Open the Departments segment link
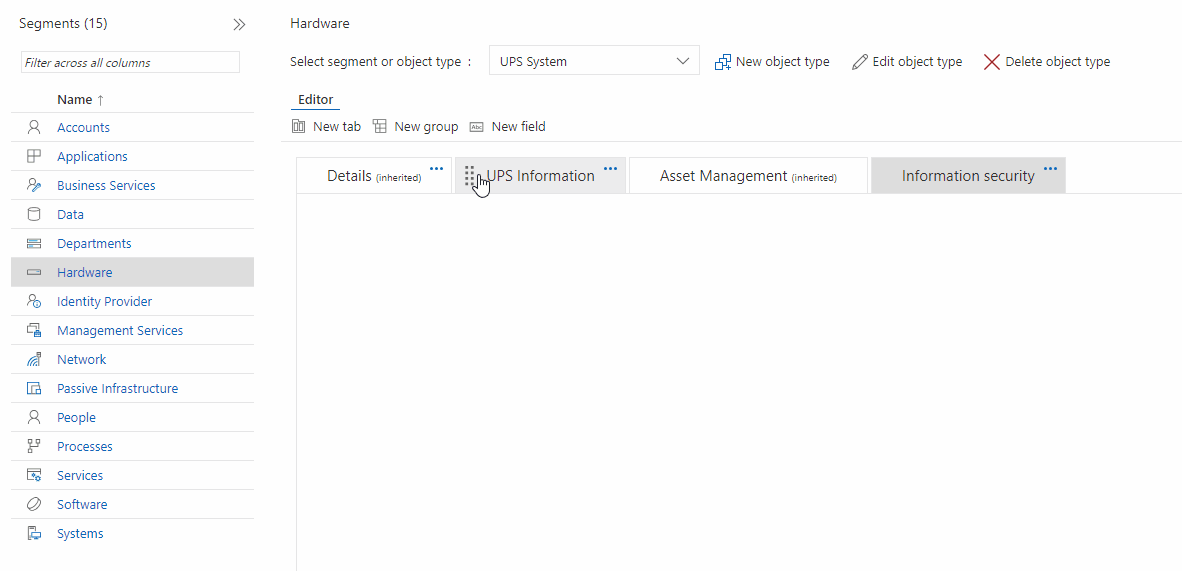 (94, 244)
